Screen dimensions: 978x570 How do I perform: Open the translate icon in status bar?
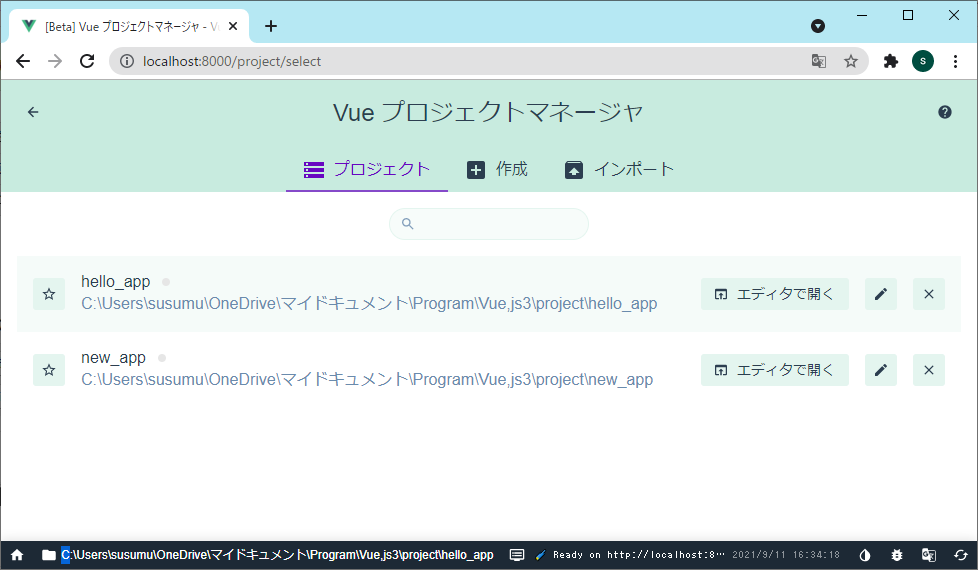click(929, 555)
